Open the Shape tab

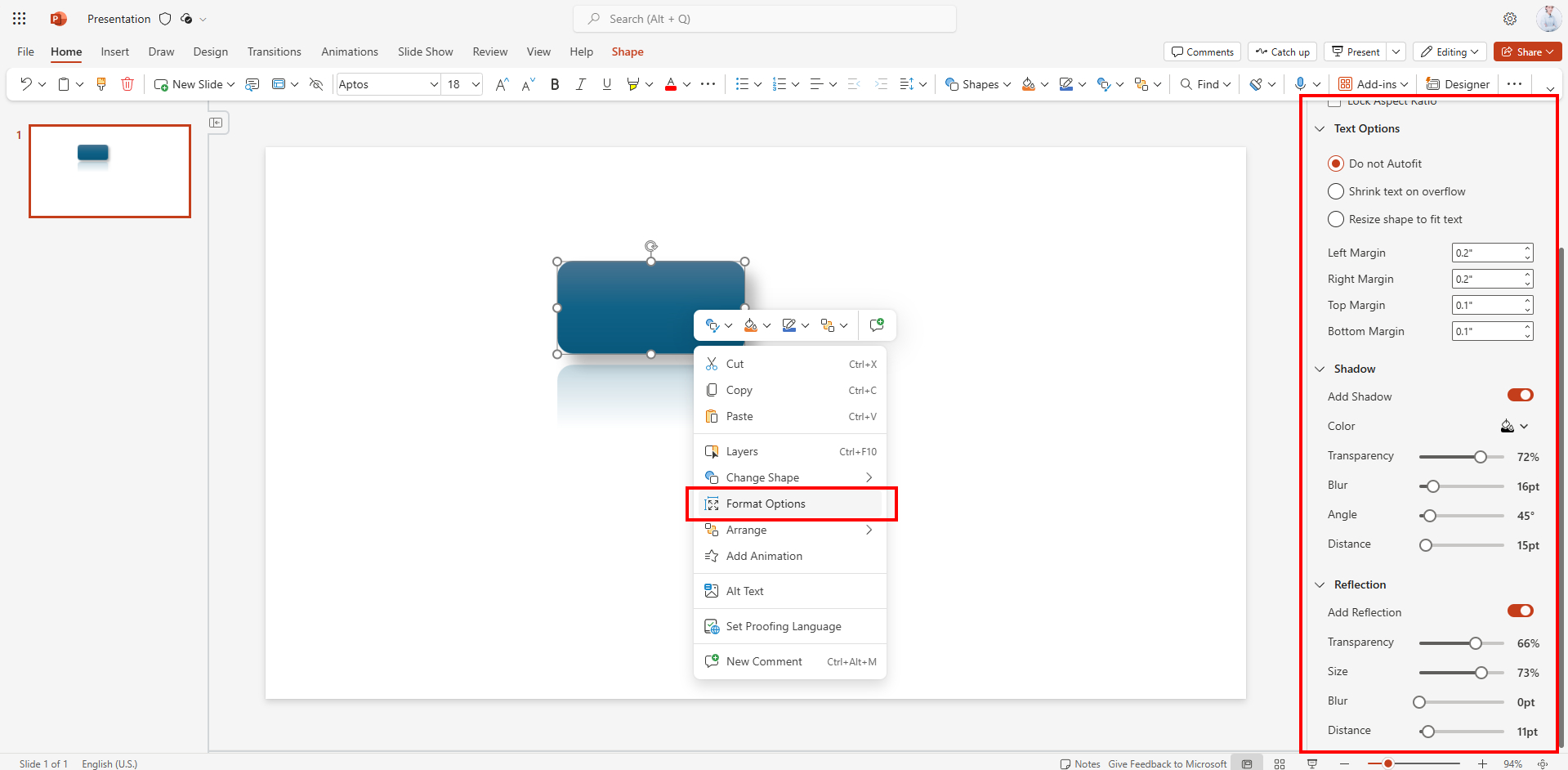pyautogui.click(x=628, y=51)
